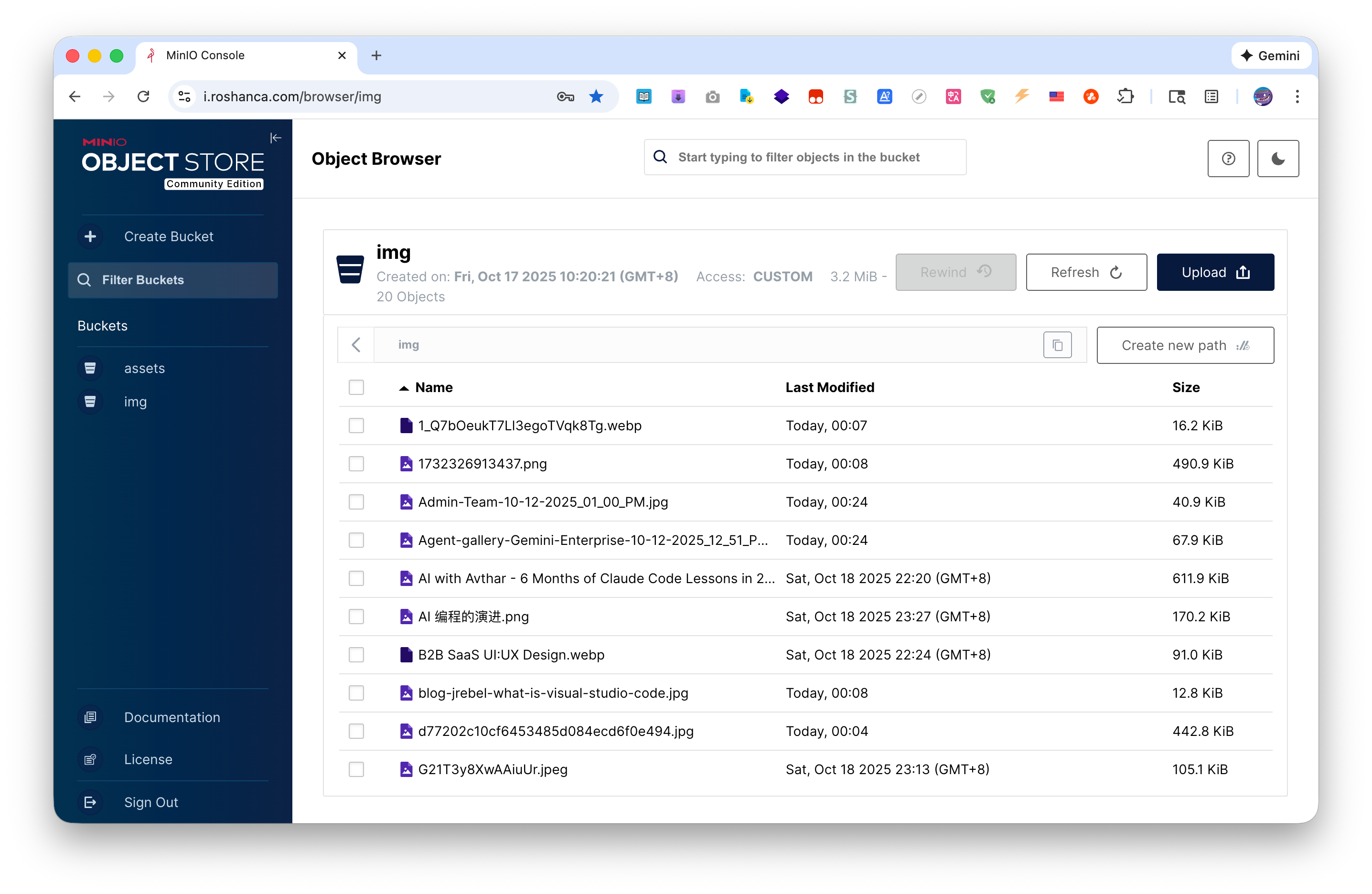Viewport: 1372px width, 894px height.
Task: Click the Sign Out icon
Action: [x=90, y=802]
